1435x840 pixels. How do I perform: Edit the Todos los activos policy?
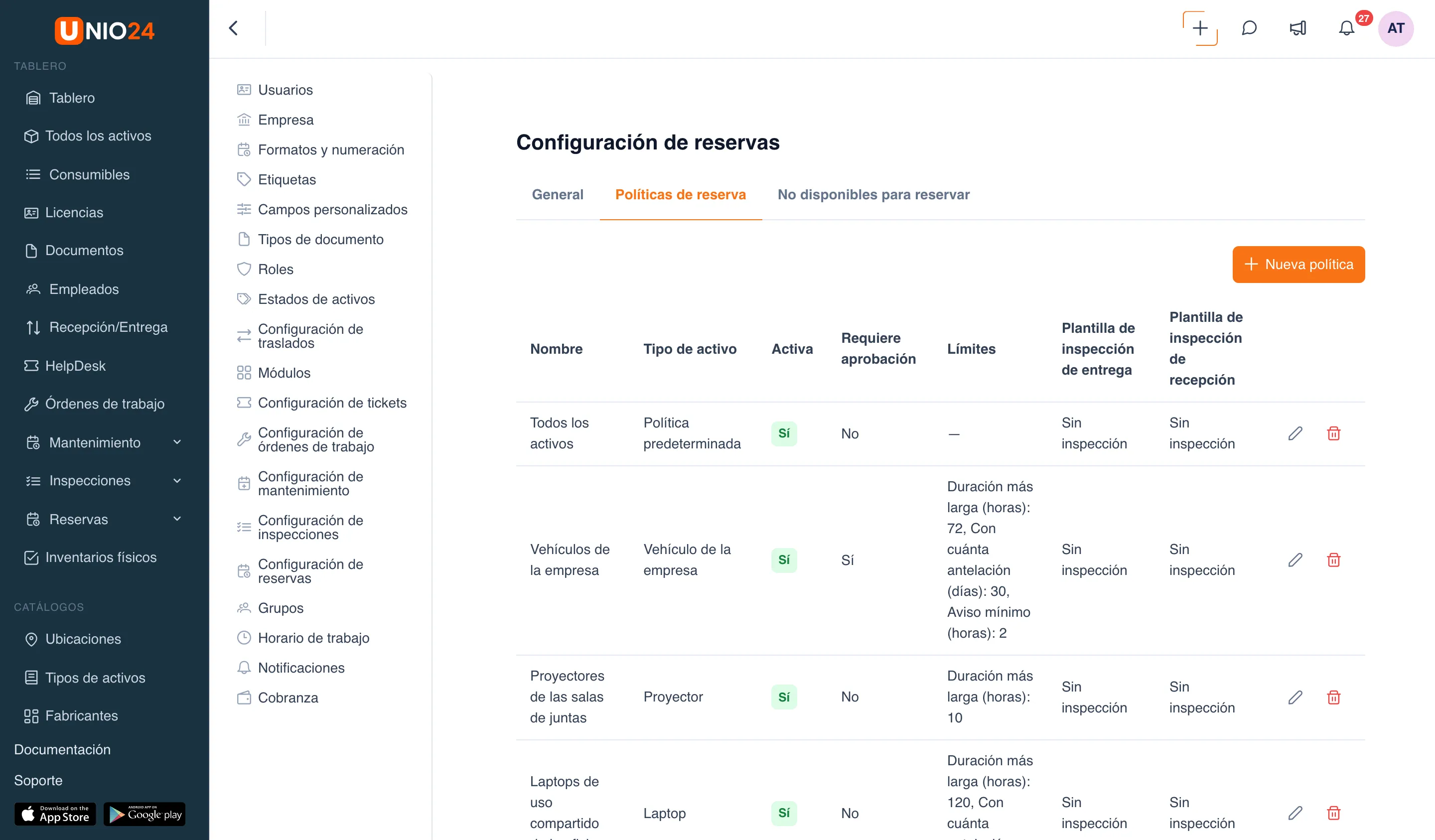click(x=1295, y=433)
